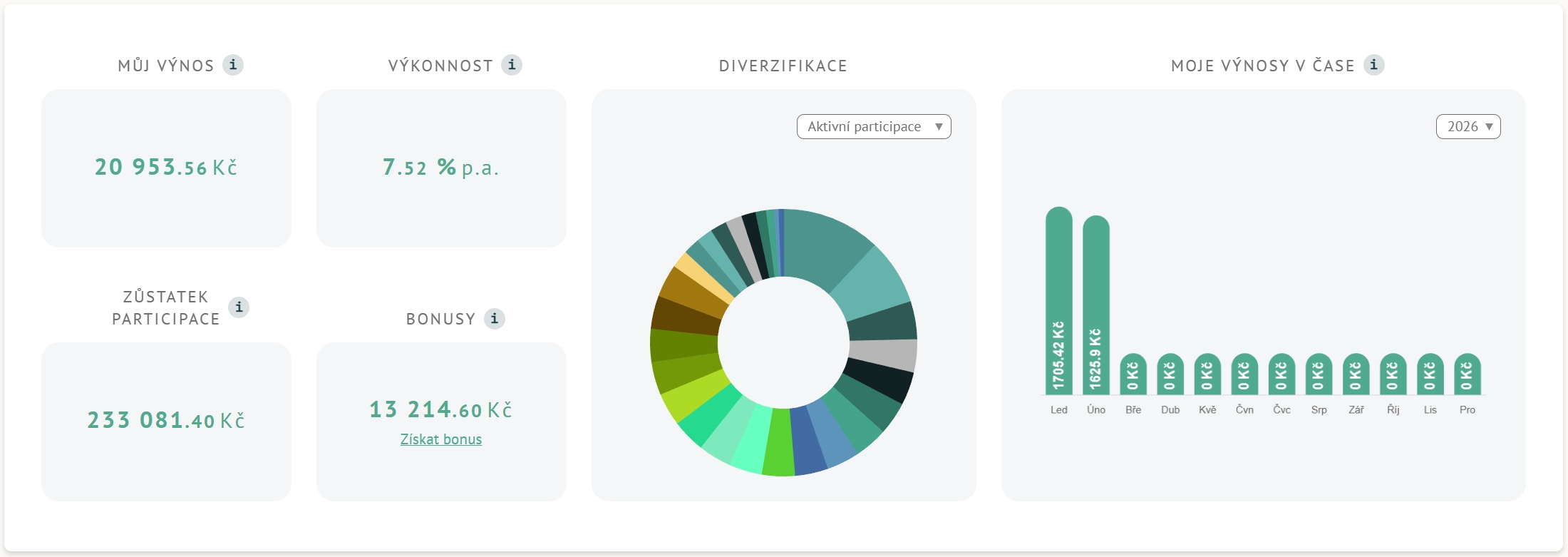This screenshot has height=557, width=1568.
Task: Click the Bře month bar
Action: click(1133, 374)
